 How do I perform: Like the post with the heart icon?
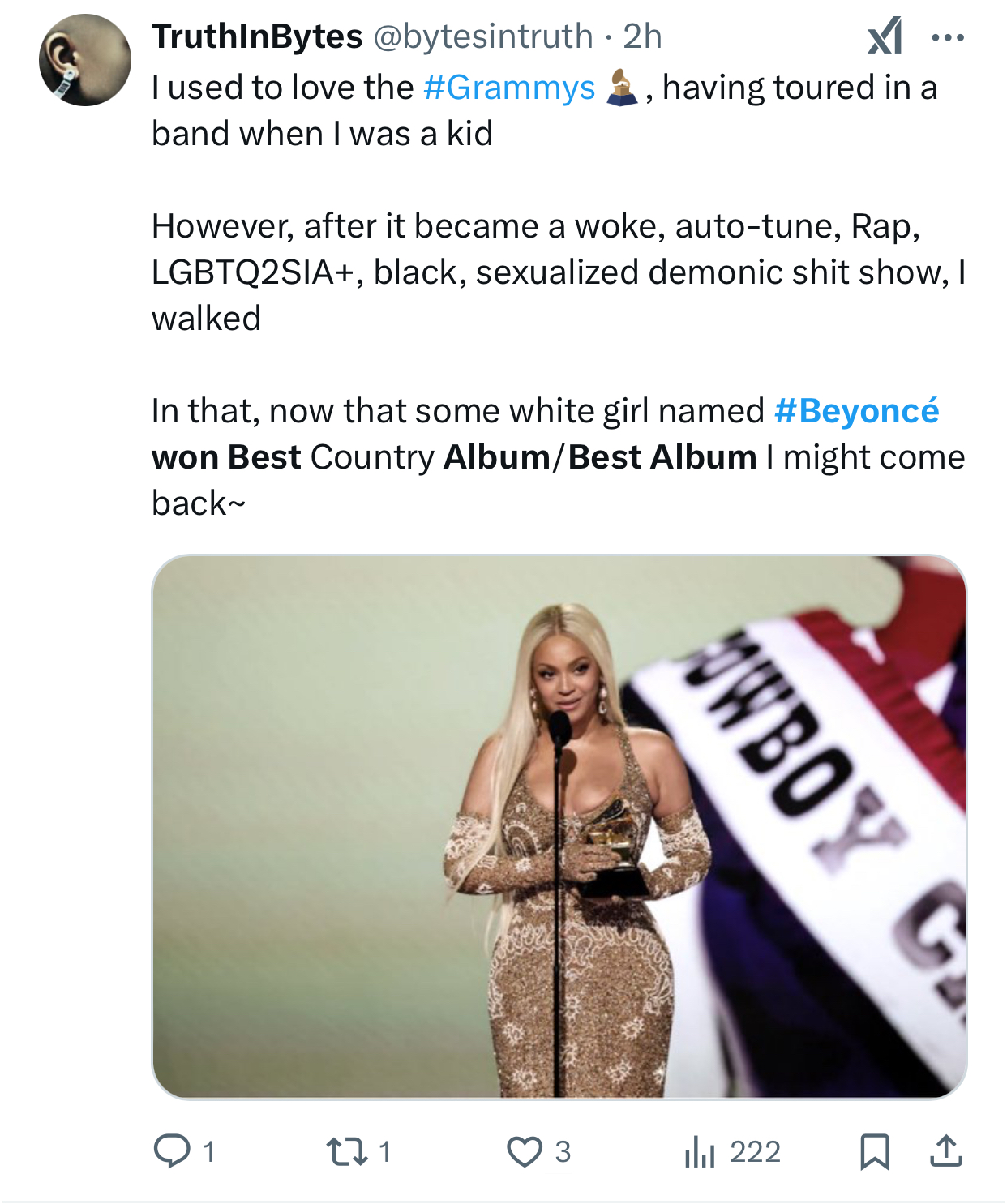[525, 1151]
